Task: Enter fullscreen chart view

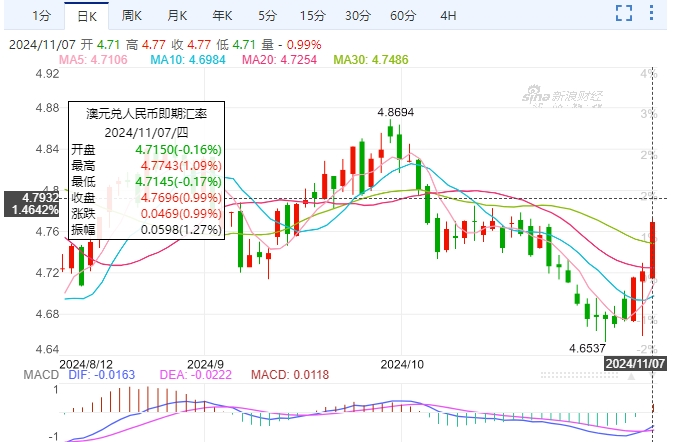Action: point(624,13)
